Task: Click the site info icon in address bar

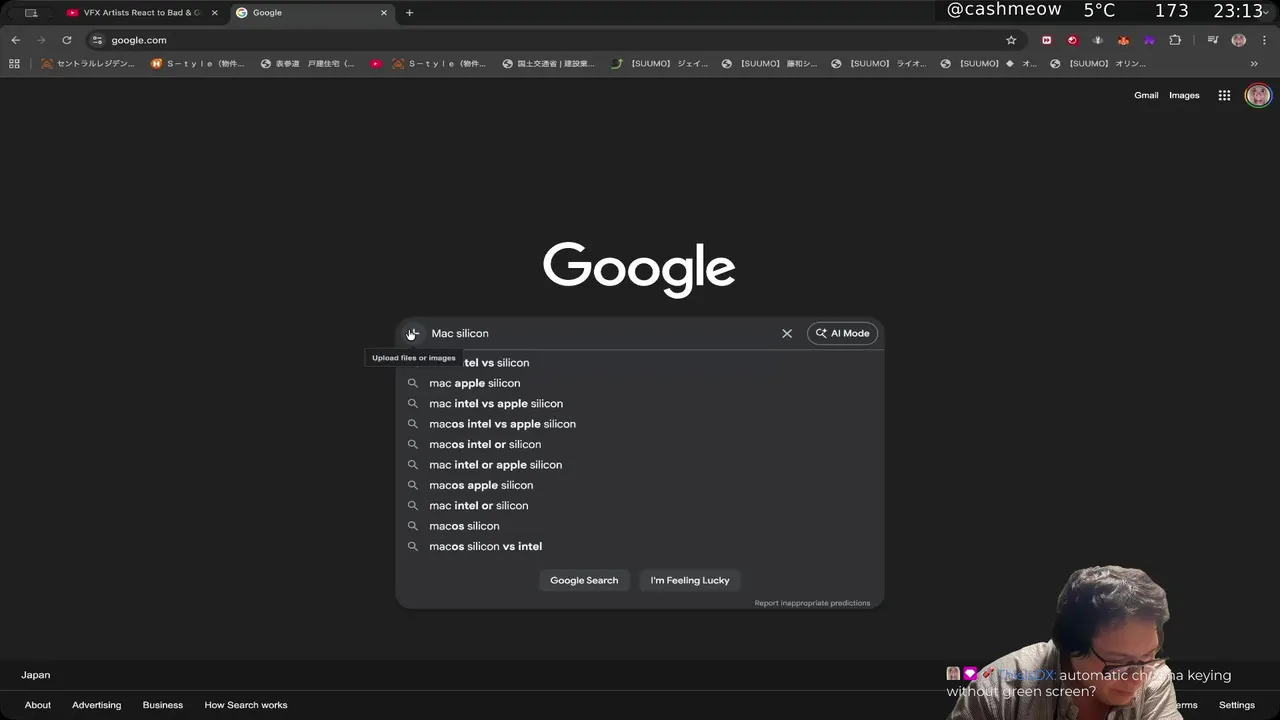Action: coord(97,40)
